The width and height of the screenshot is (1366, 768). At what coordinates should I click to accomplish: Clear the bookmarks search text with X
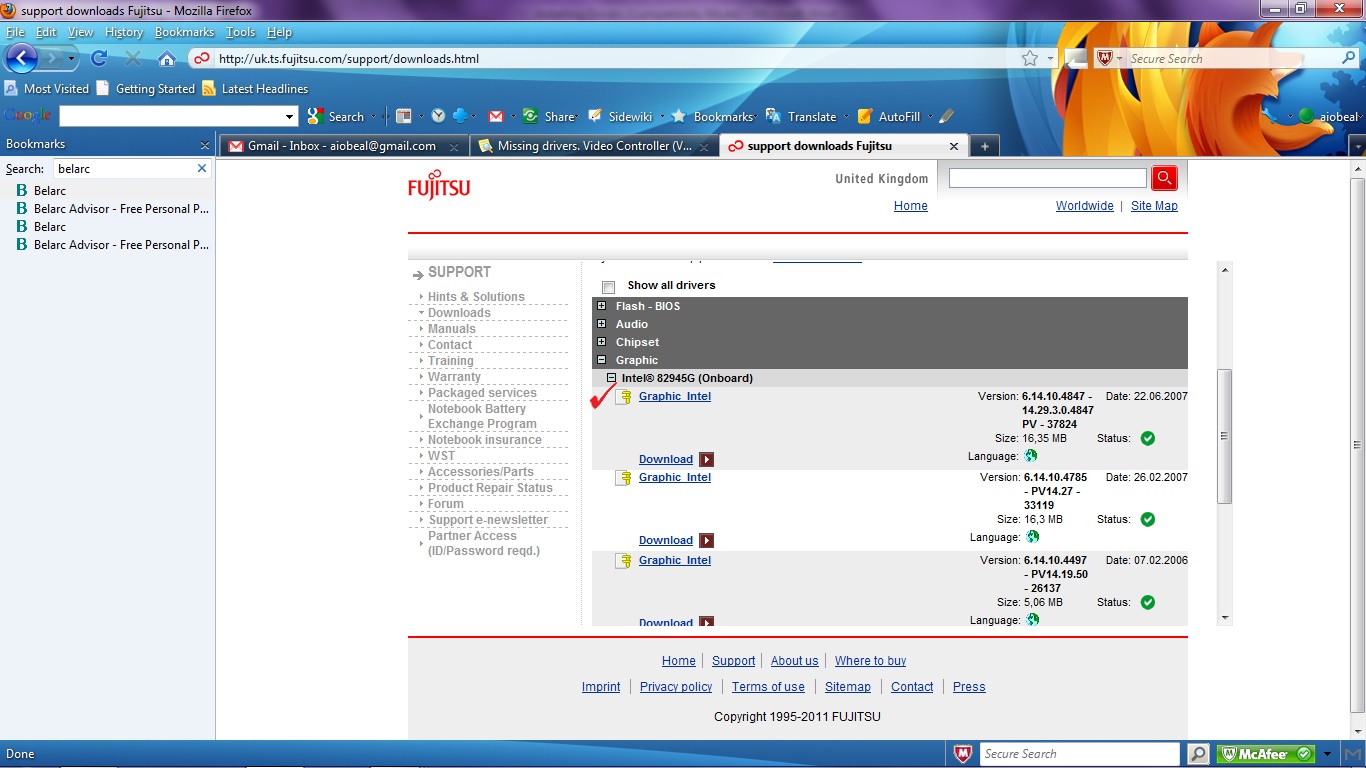(x=201, y=169)
